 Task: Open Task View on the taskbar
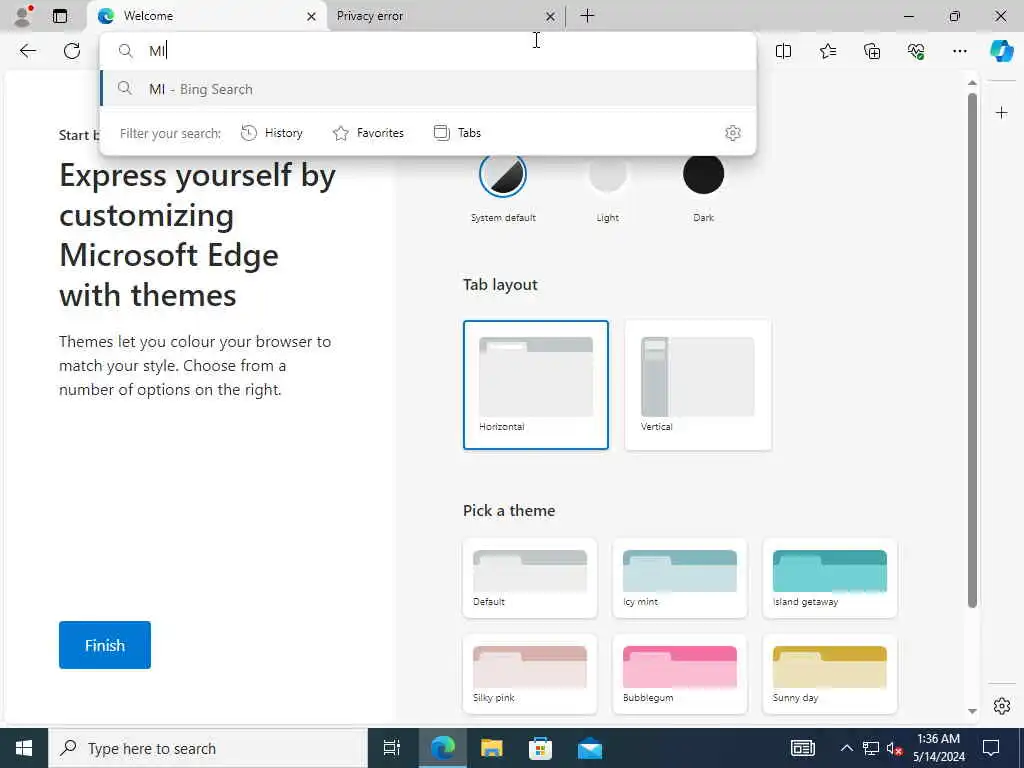[x=392, y=748]
